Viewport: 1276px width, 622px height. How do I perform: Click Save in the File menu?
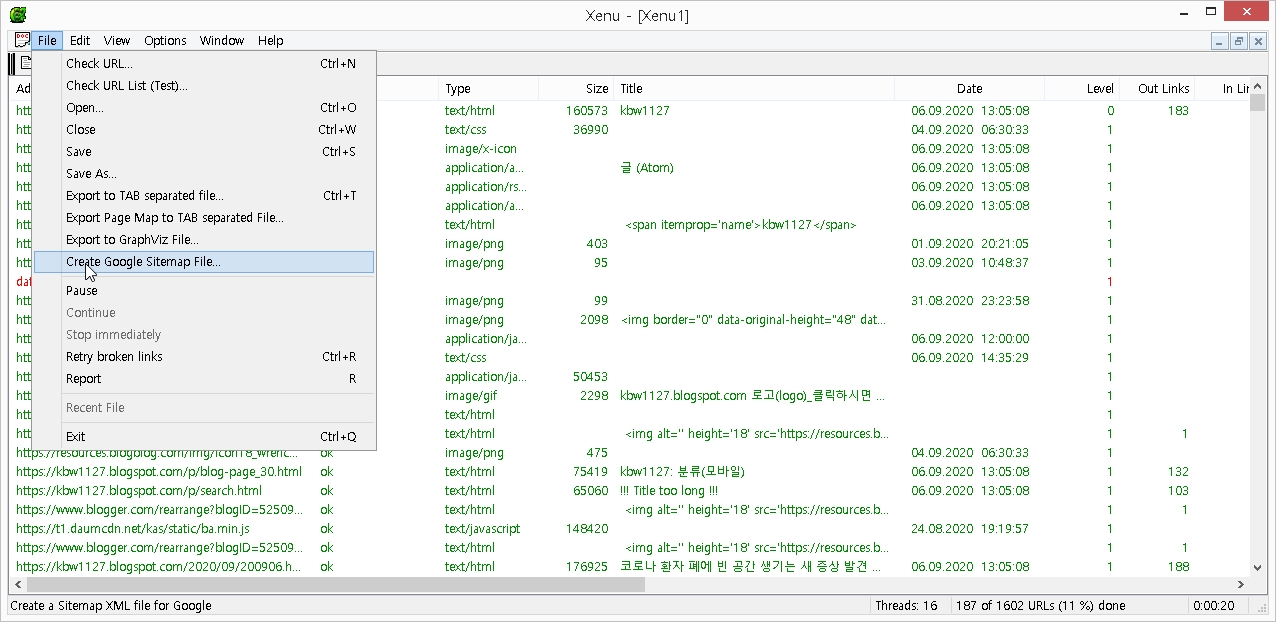204,152
